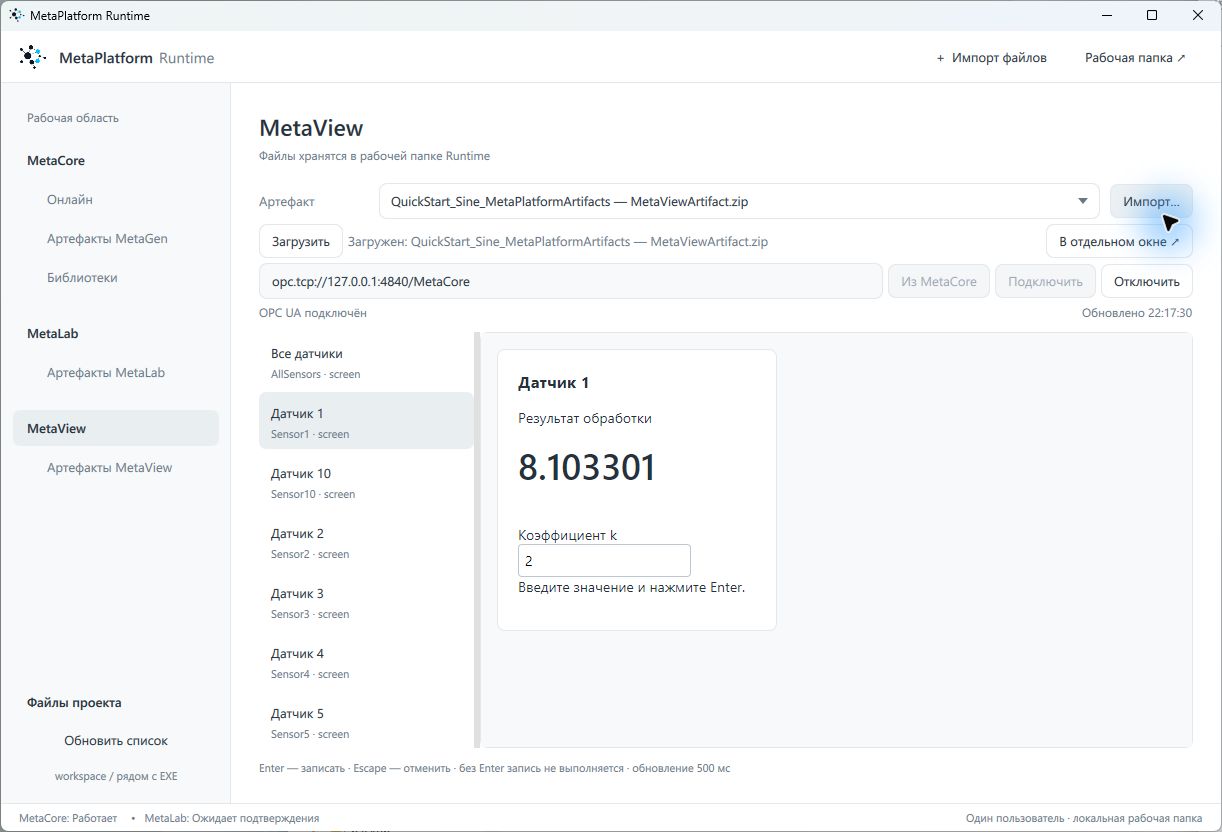Select Все датчики screen in list
This screenshot has width=1222, height=832.
tap(366, 363)
